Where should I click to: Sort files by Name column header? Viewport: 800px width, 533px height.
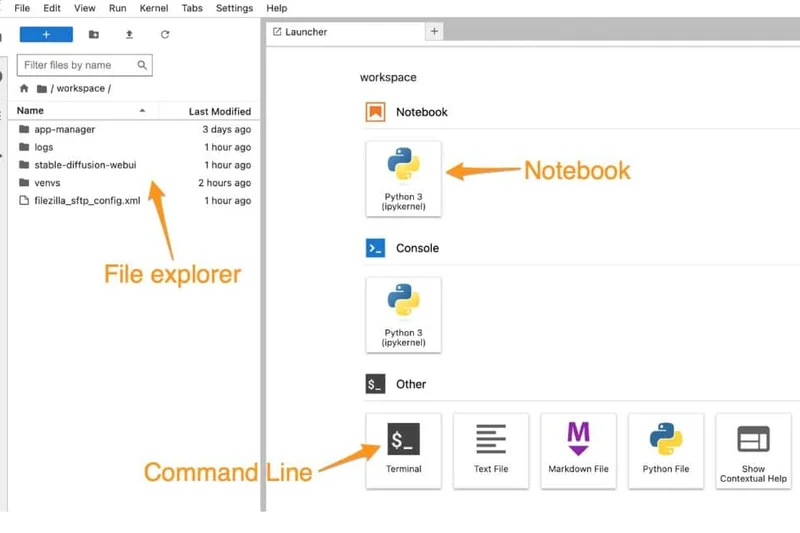[x=31, y=111]
